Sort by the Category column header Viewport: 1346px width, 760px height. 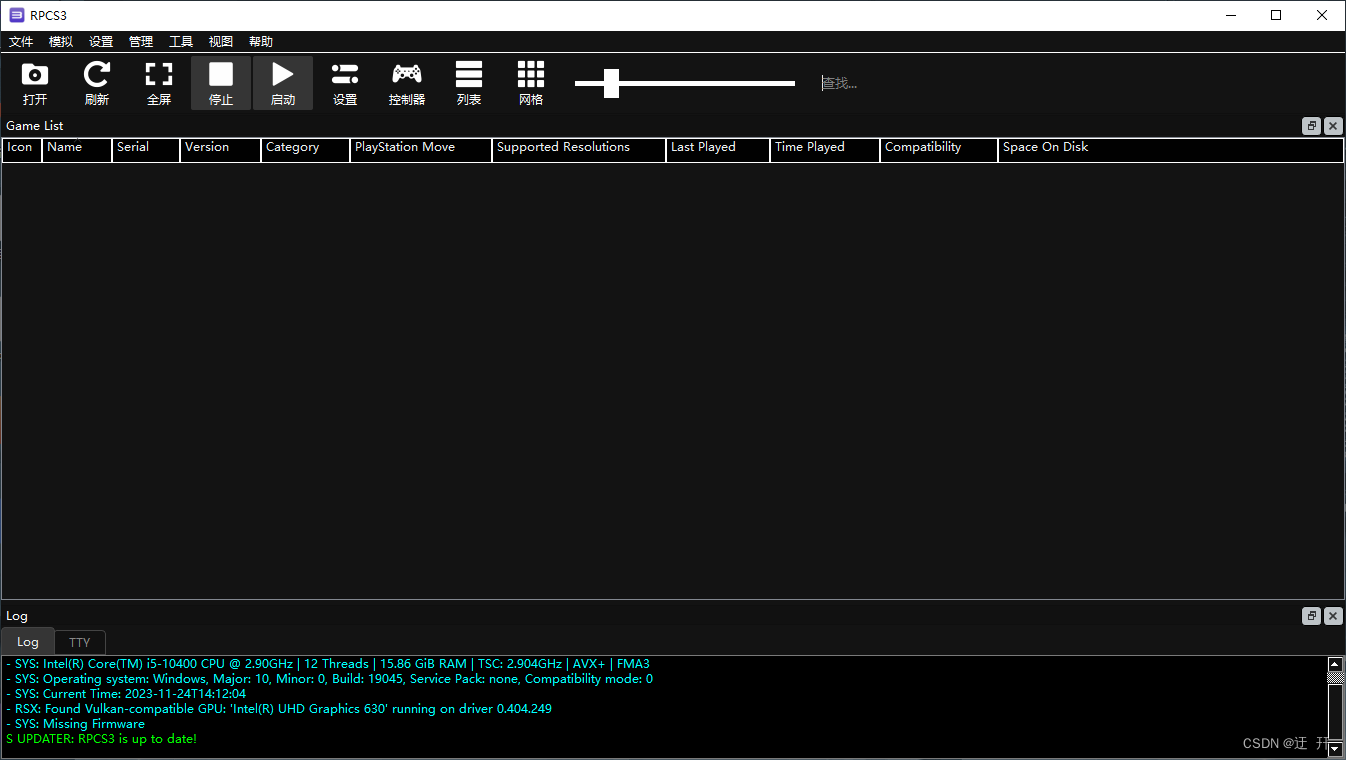[x=306, y=148]
